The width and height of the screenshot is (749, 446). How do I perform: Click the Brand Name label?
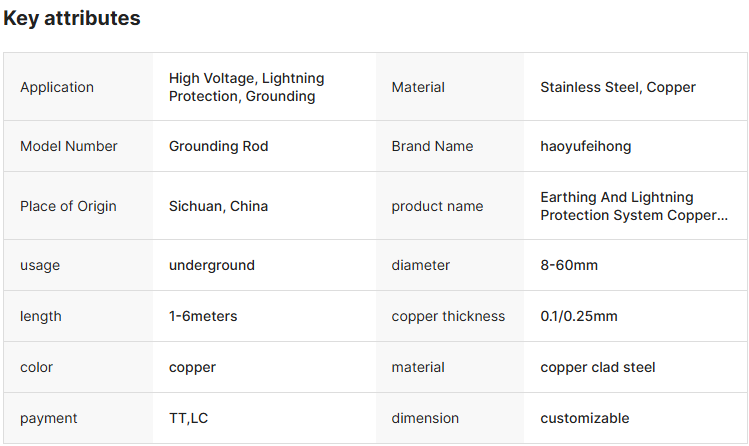pyautogui.click(x=432, y=146)
